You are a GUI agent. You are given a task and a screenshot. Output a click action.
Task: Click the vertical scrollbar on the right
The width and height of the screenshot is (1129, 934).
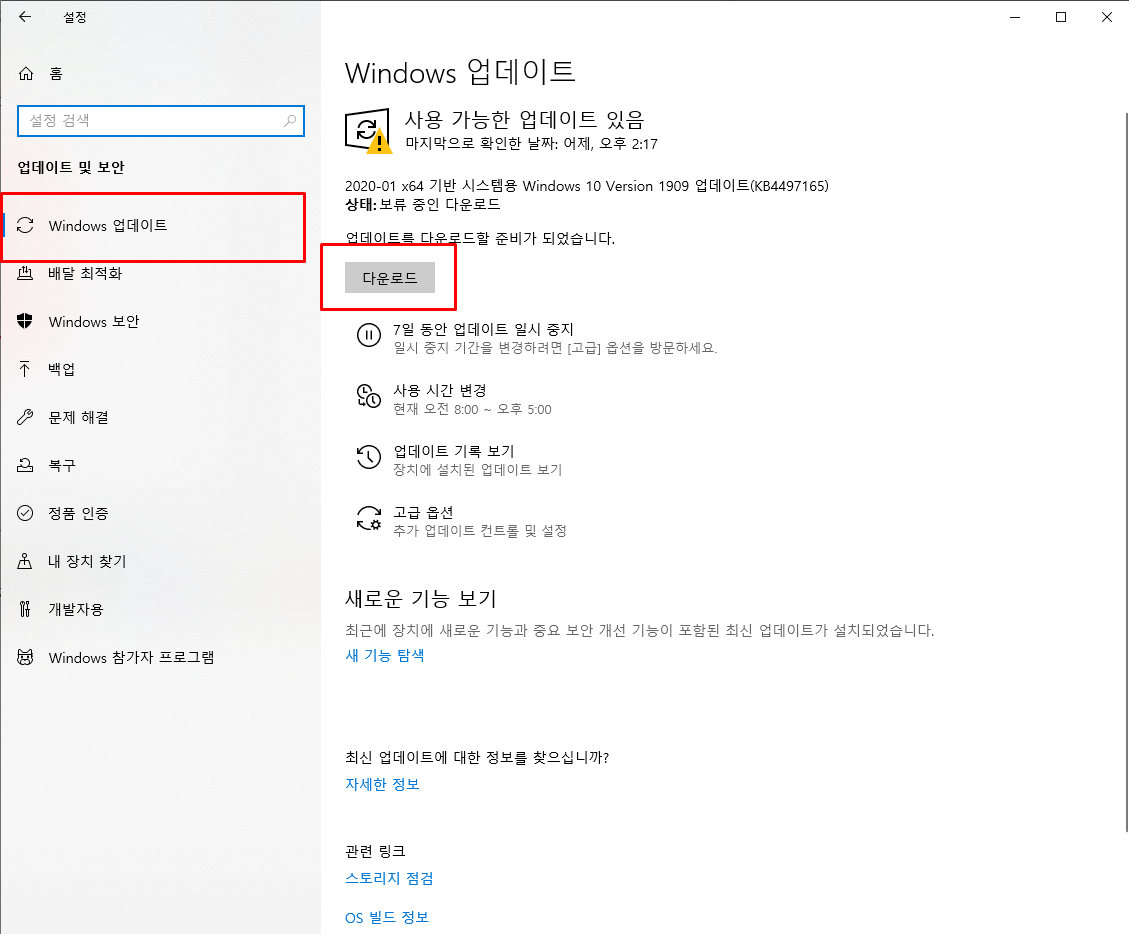point(1125,472)
